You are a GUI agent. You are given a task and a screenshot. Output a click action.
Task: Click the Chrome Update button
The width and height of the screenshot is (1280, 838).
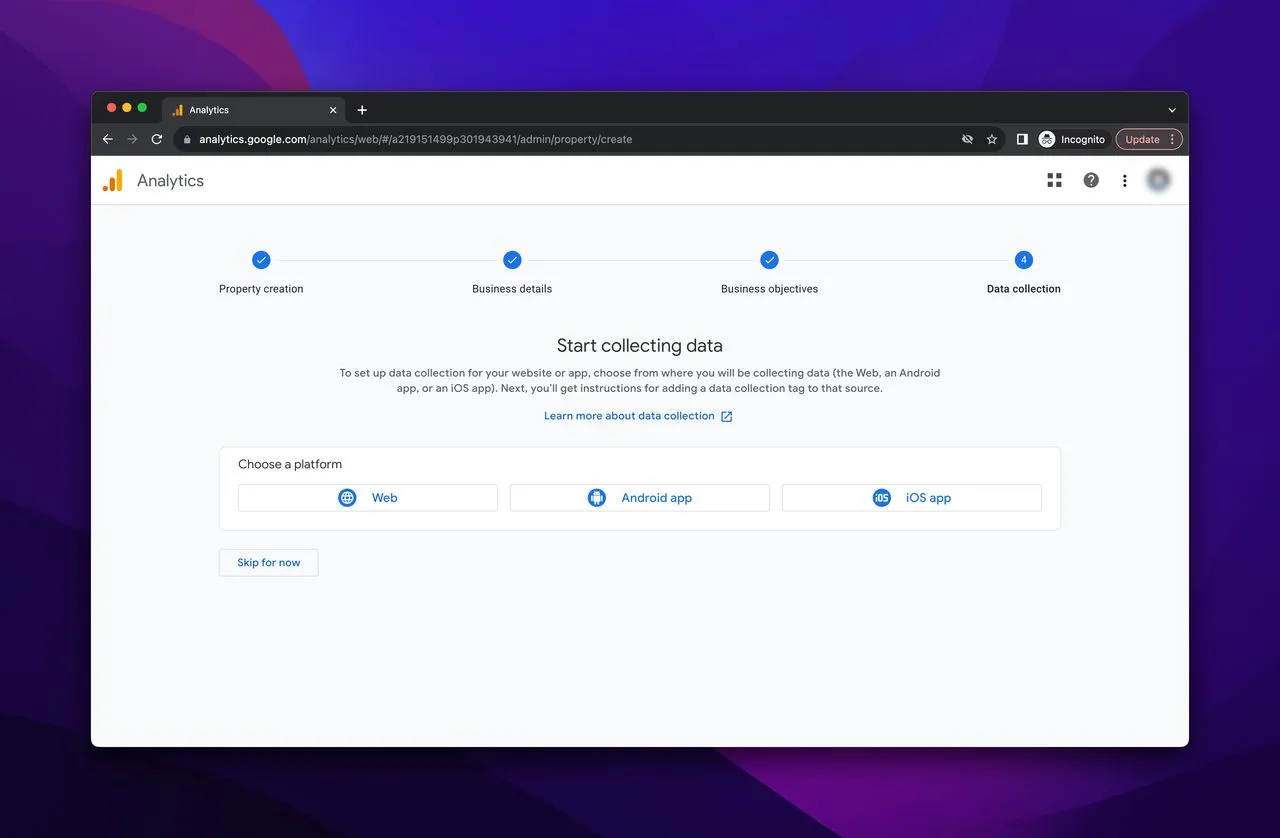1149,139
